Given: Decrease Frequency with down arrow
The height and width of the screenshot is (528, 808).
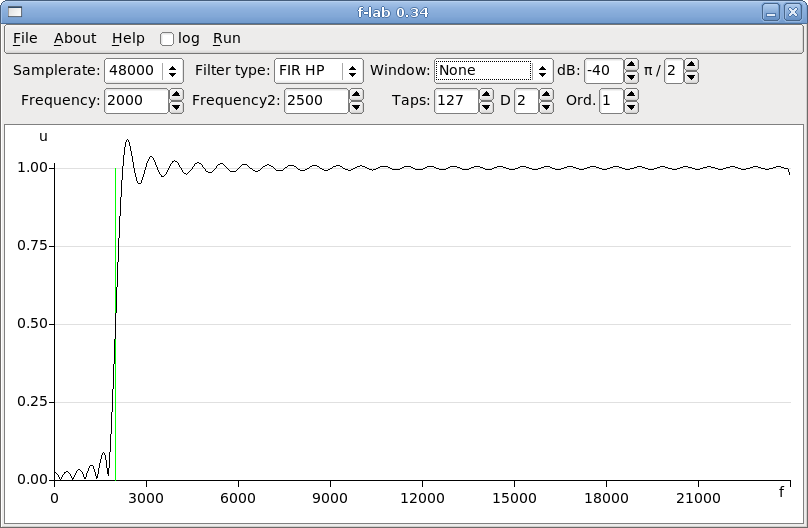Looking at the screenshot, I should 176,107.
